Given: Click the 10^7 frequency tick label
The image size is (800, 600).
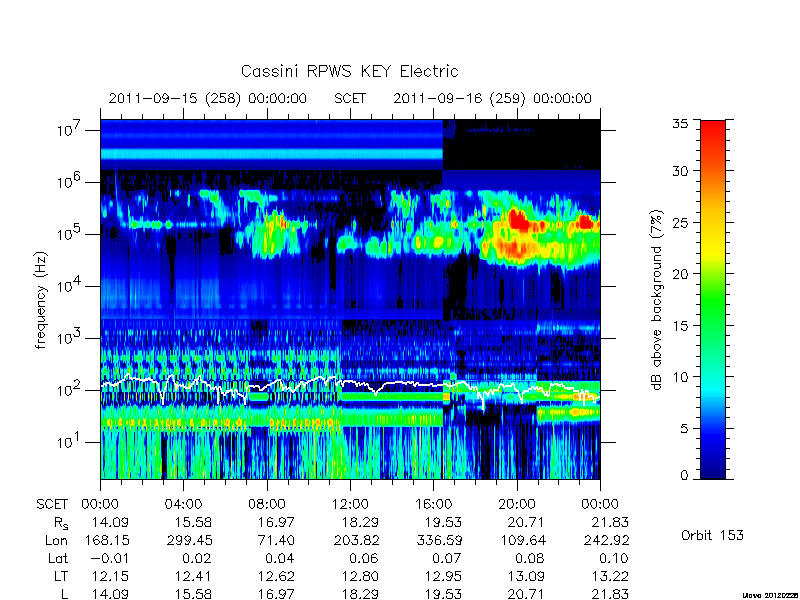Looking at the screenshot, I should point(70,129).
